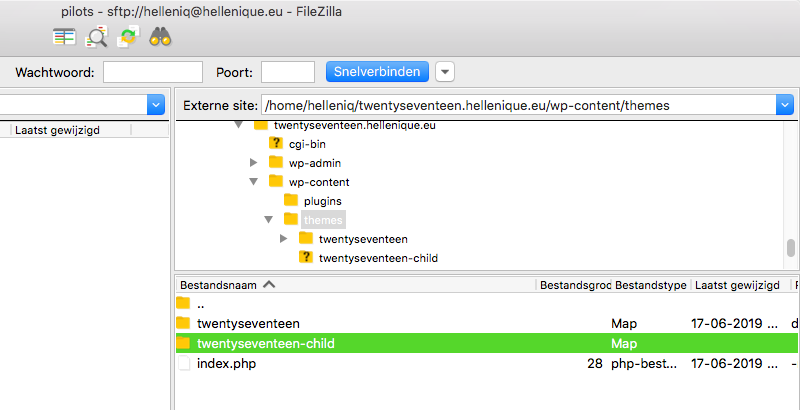Click the wp-admin folder icon
The image size is (800, 410).
pyautogui.click(x=276, y=162)
